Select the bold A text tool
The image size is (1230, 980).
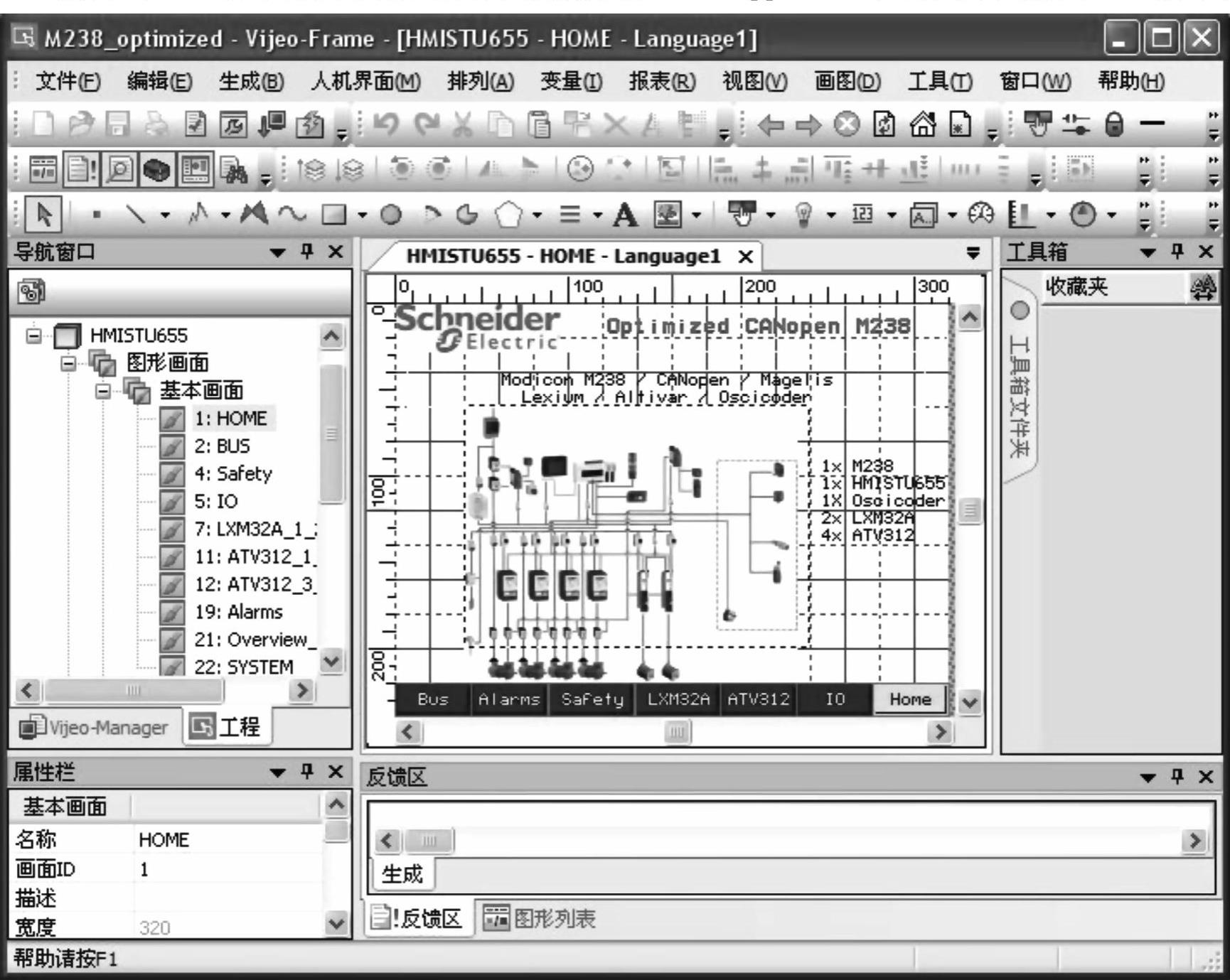[625, 214]
